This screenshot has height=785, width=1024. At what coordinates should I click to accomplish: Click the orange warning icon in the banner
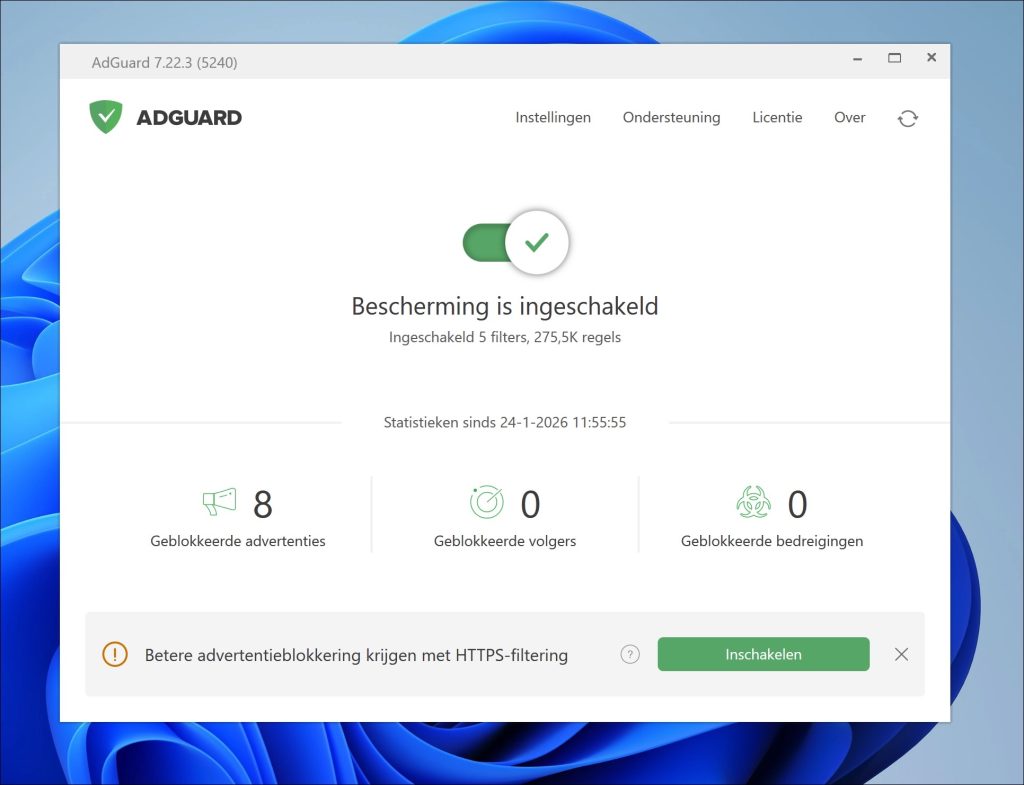tap(114, 654)
